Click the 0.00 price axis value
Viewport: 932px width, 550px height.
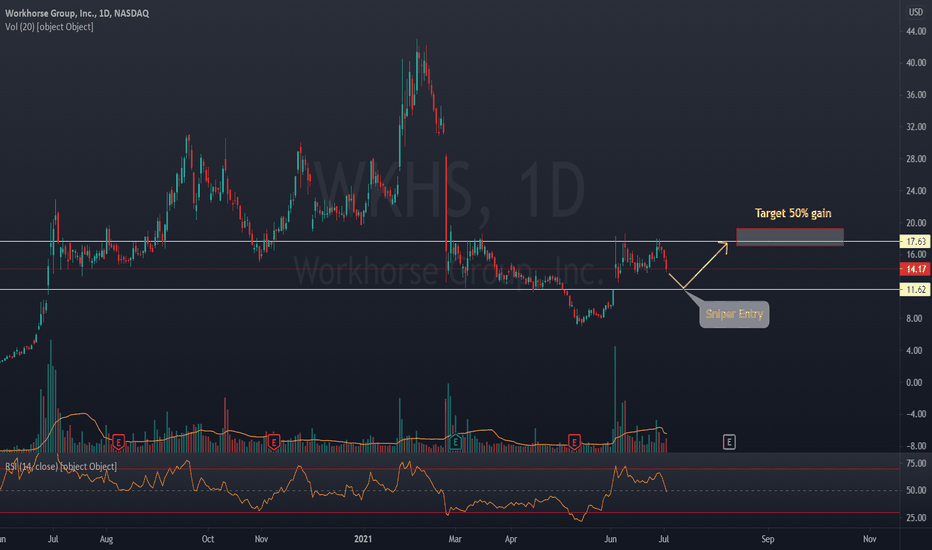pos(916,382)
